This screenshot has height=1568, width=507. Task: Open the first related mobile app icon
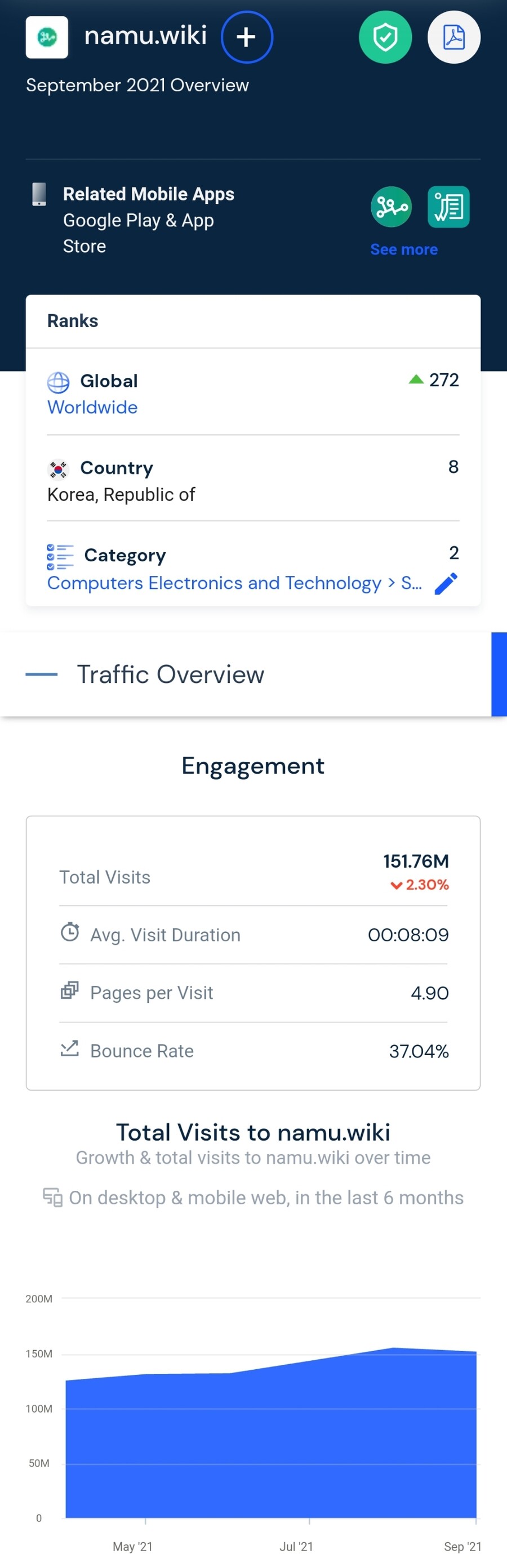pyautogui.click(x=391, y=207)
